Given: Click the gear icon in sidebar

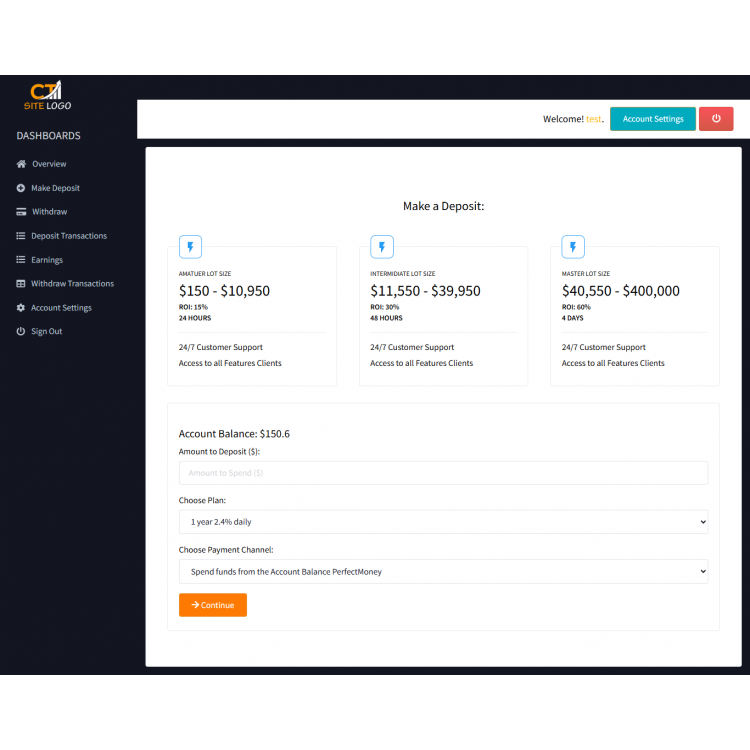Looking at the screenshot, I should pos(21,308).
